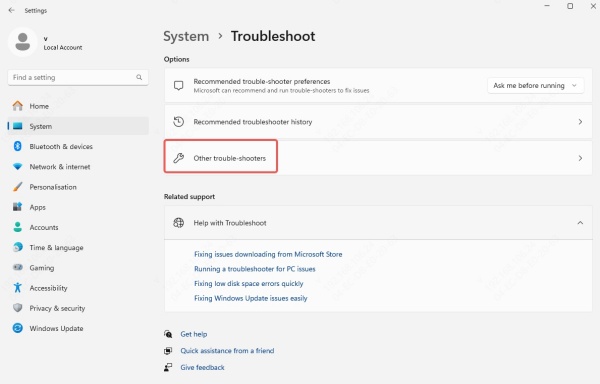
Task: Click the Privacy & security shield icon
Action: pyautogui.click(x=18, y=308)
